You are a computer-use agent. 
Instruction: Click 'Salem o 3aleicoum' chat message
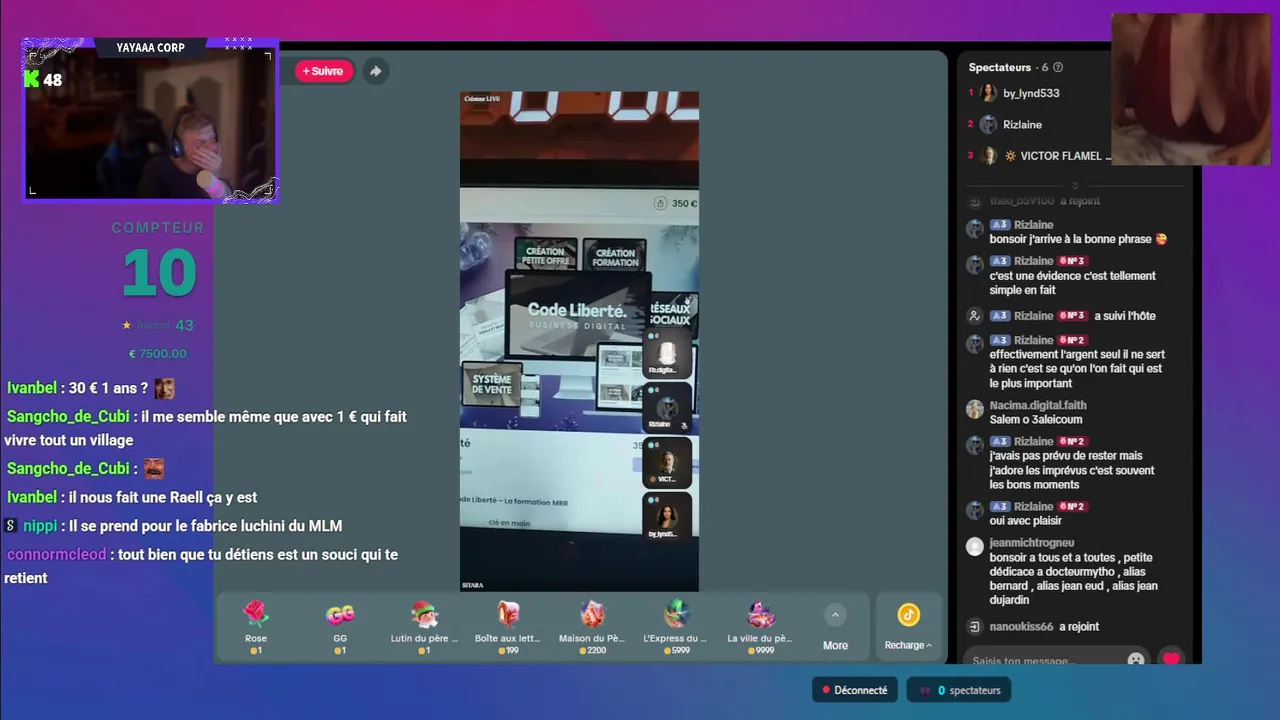[1036, 420]
